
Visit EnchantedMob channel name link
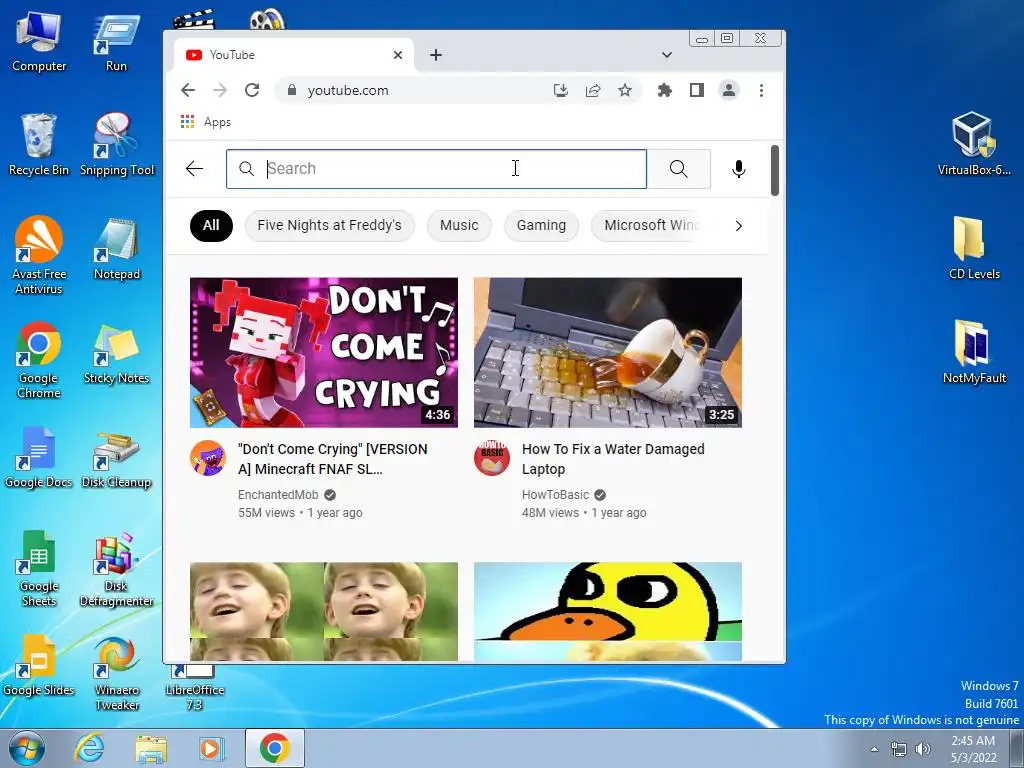click(x=278, y=494)
